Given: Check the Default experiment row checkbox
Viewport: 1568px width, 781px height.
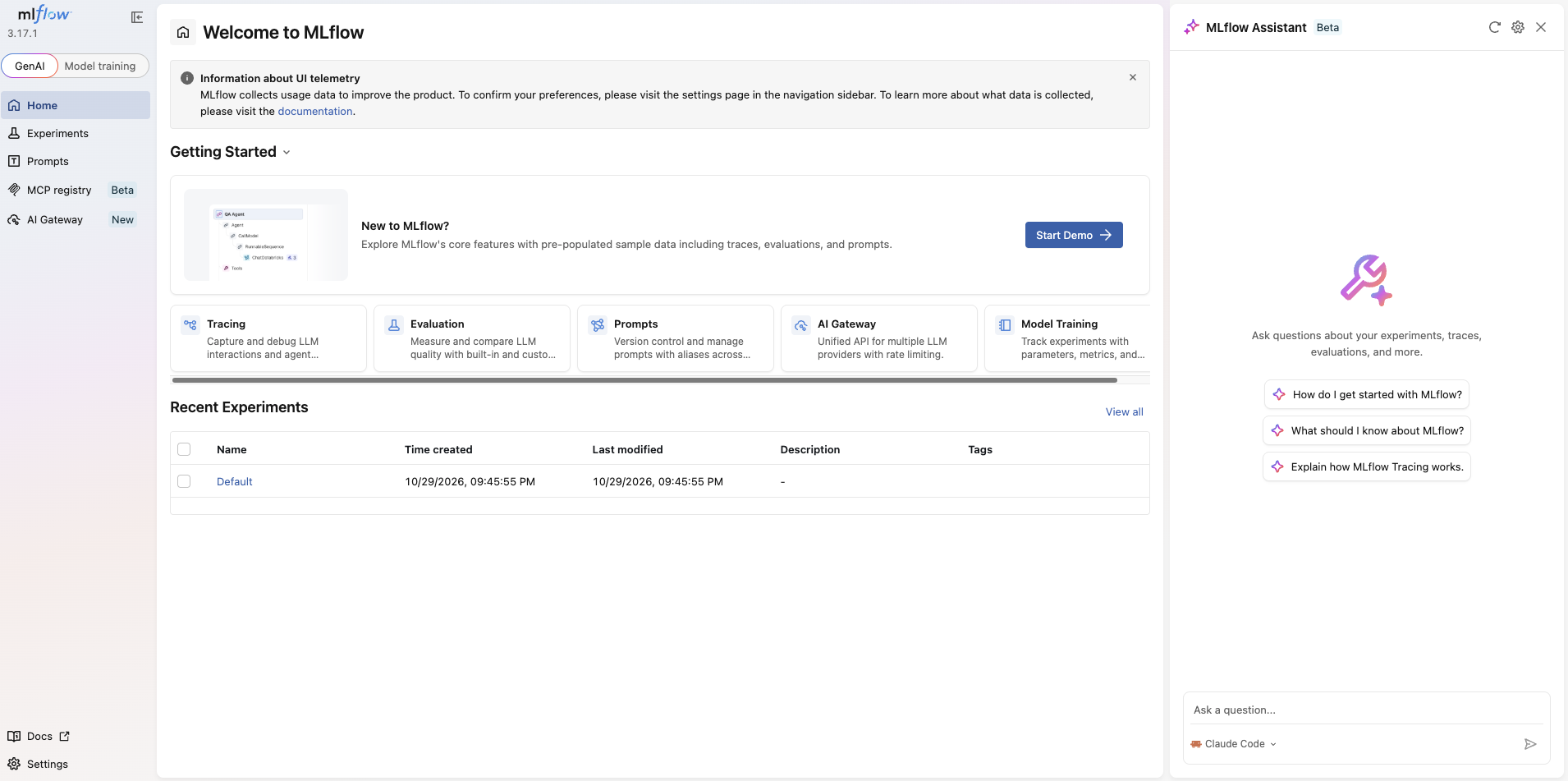Looking at the screenshot, I should point(184,481).
